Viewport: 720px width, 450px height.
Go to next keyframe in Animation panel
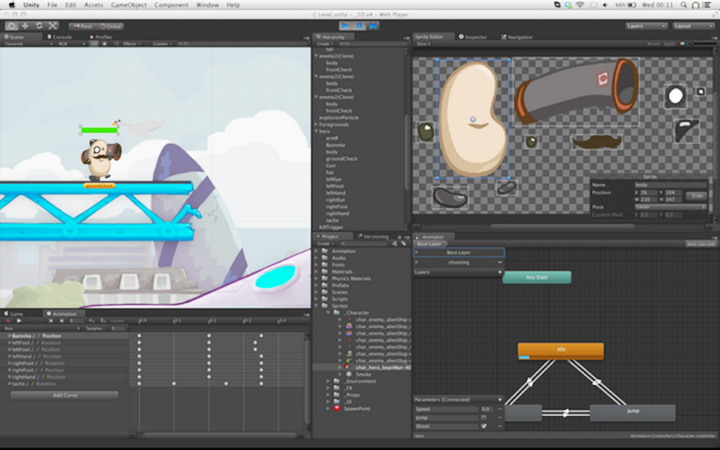(62, 321)
